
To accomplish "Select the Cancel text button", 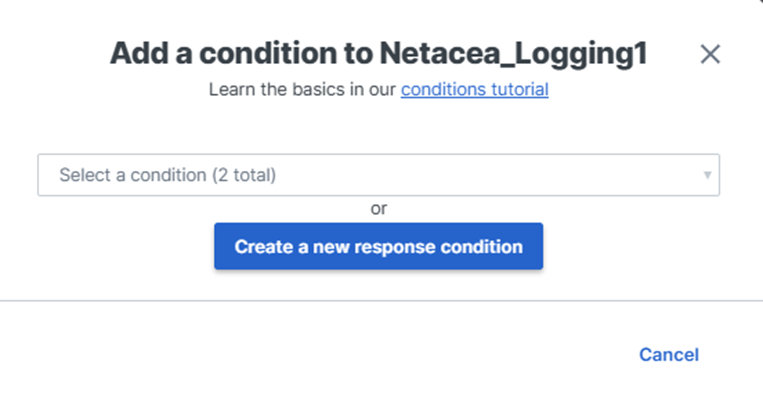I will tap(668, 354).
